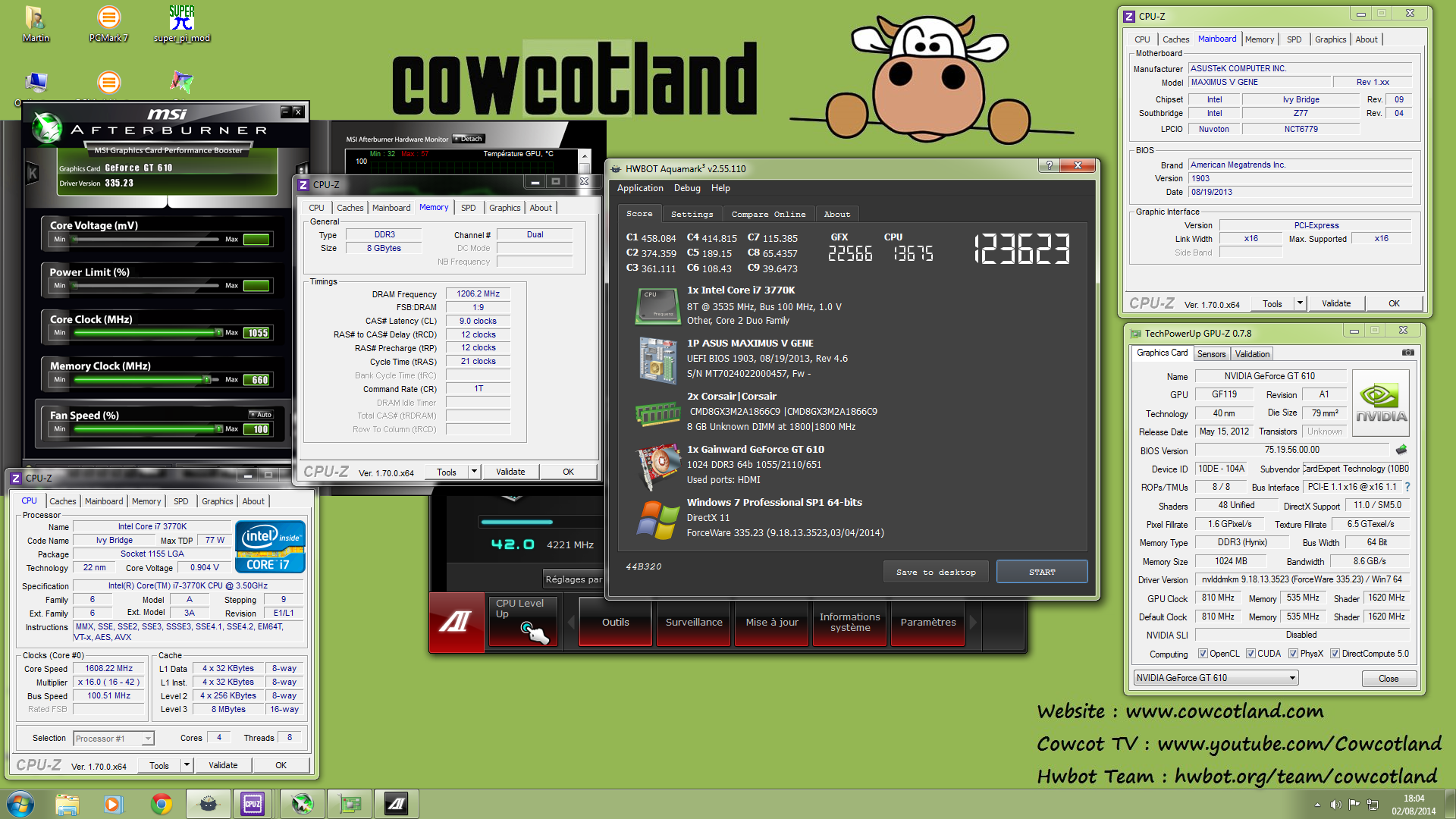Screen dimensions: 1456x819
Task: Click the CPU Level Up button in AI Suite
Action: pyautogui.click(x=523, y=621)
